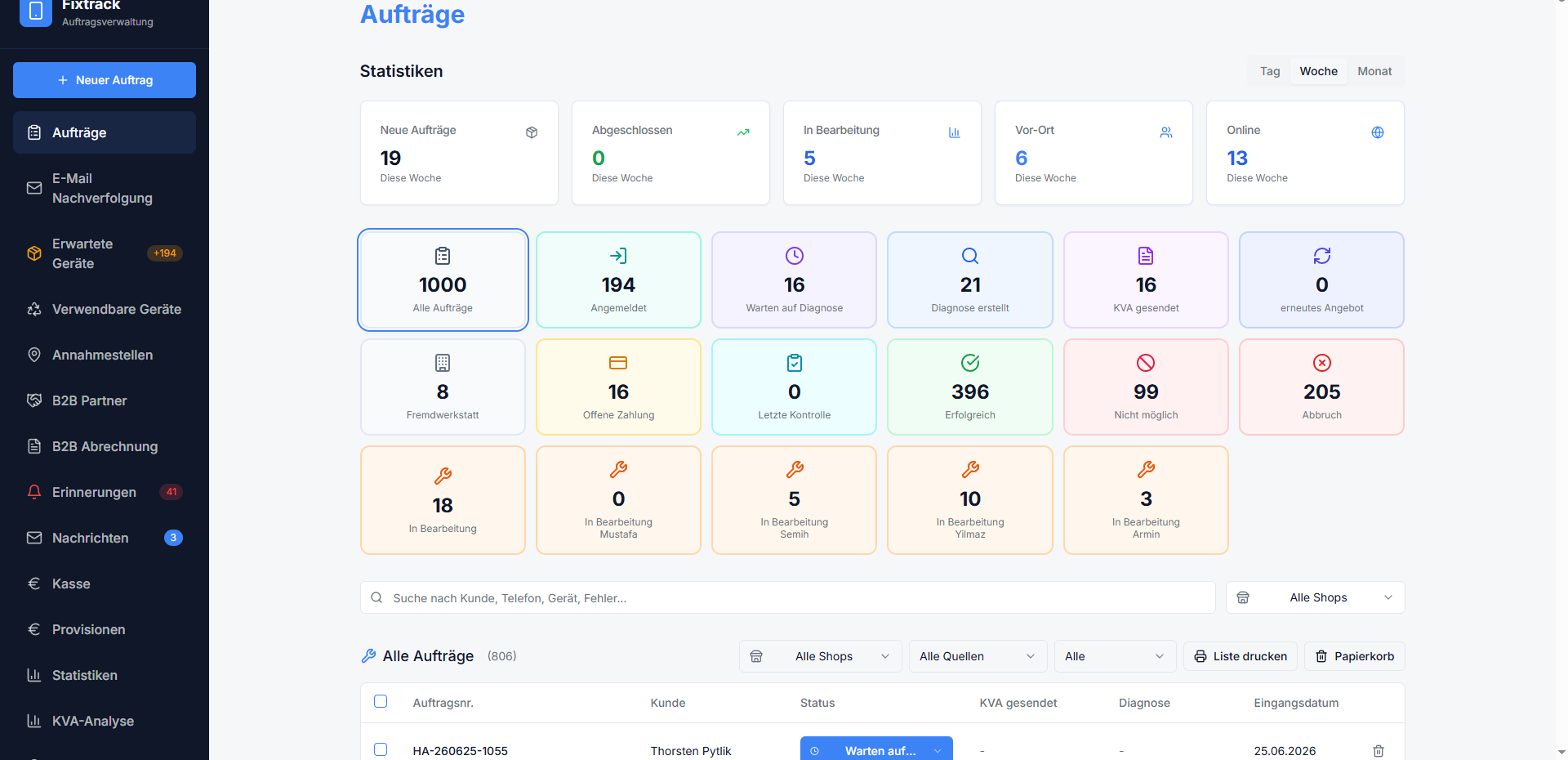
Task: Click the Neuer Auftrag button
Action: click(x=105, y=80)
